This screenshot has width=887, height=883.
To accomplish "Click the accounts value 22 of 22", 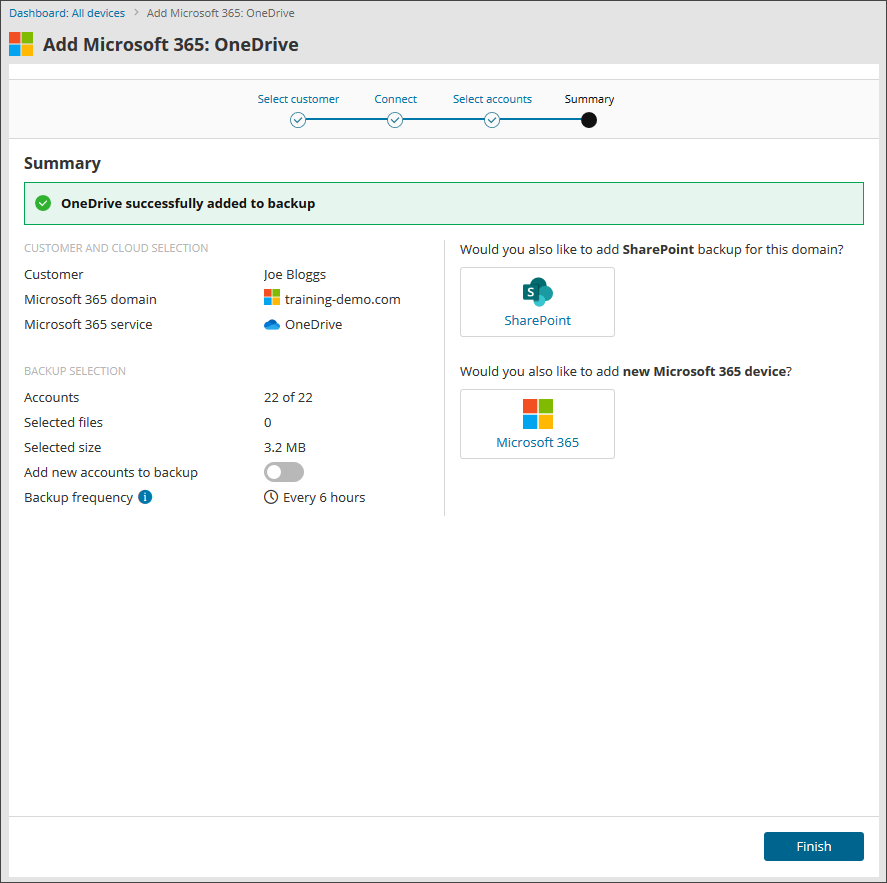I will 288,398.
